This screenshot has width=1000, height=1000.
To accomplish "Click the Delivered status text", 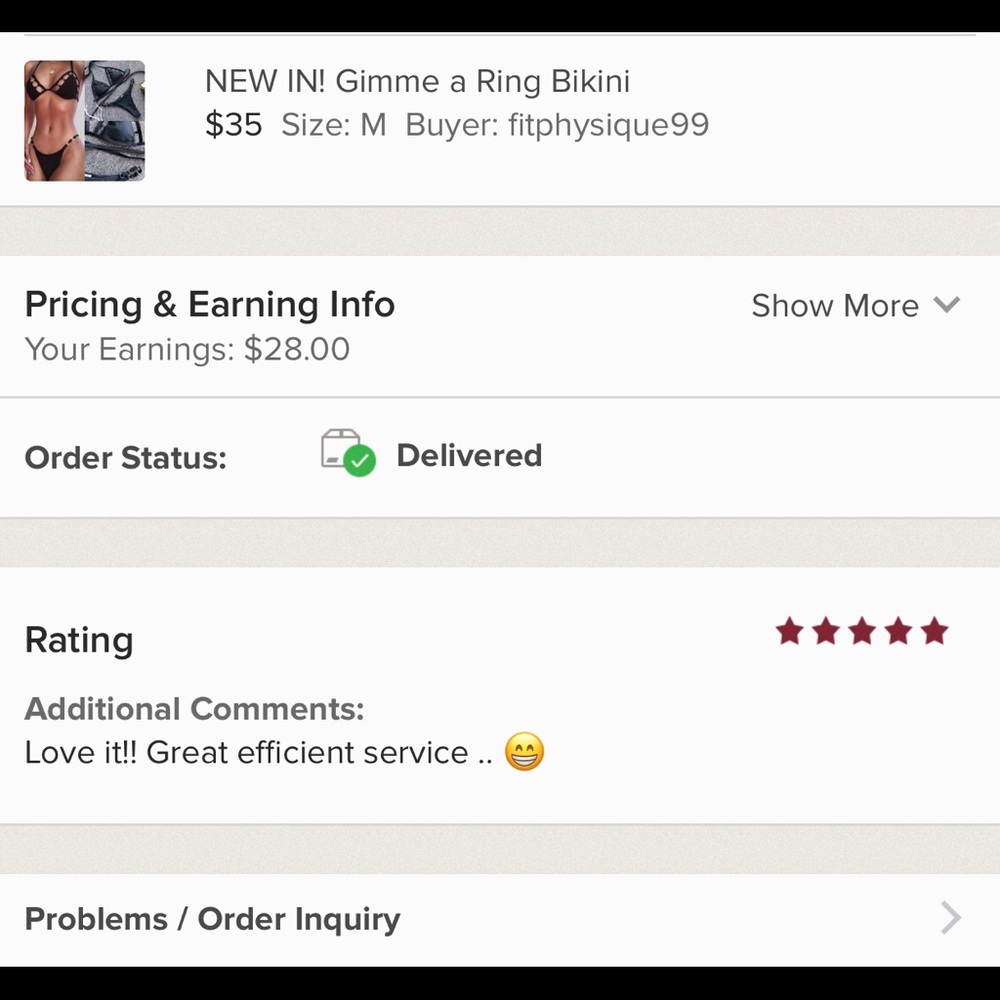I will pos(469,455).
